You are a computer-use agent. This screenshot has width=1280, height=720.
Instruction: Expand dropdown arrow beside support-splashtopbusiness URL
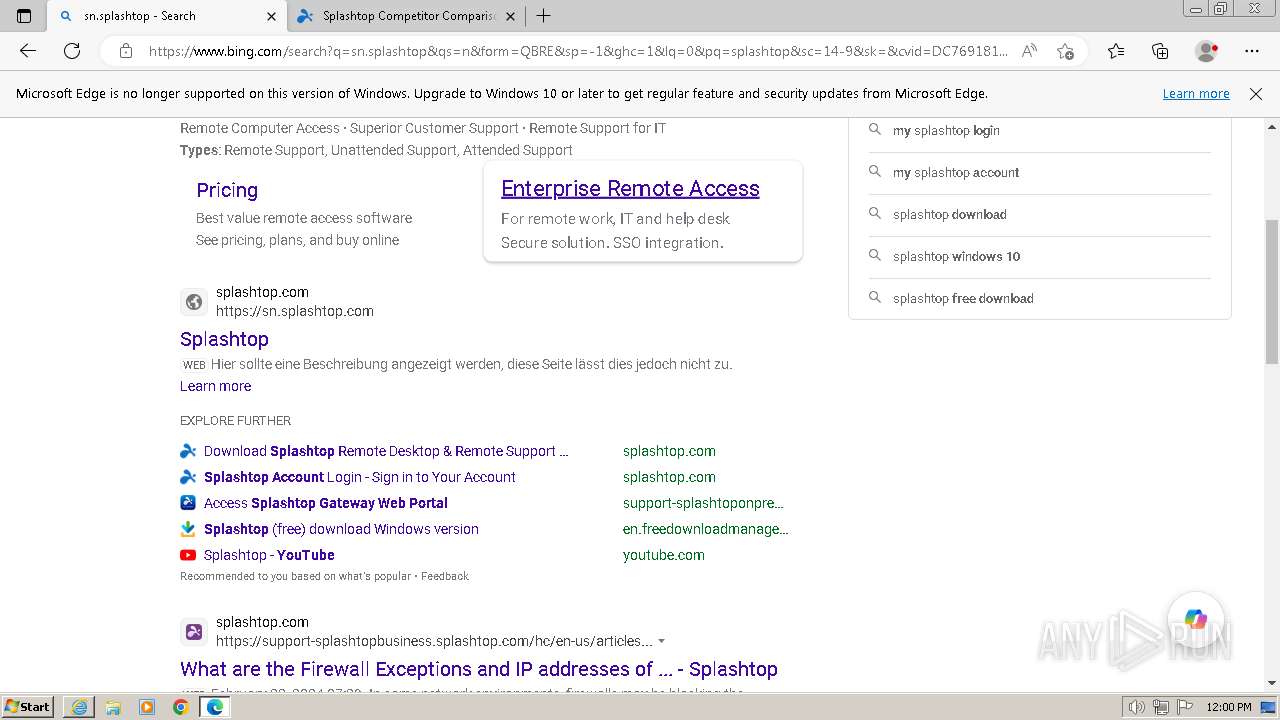click(x=661, y=642)
